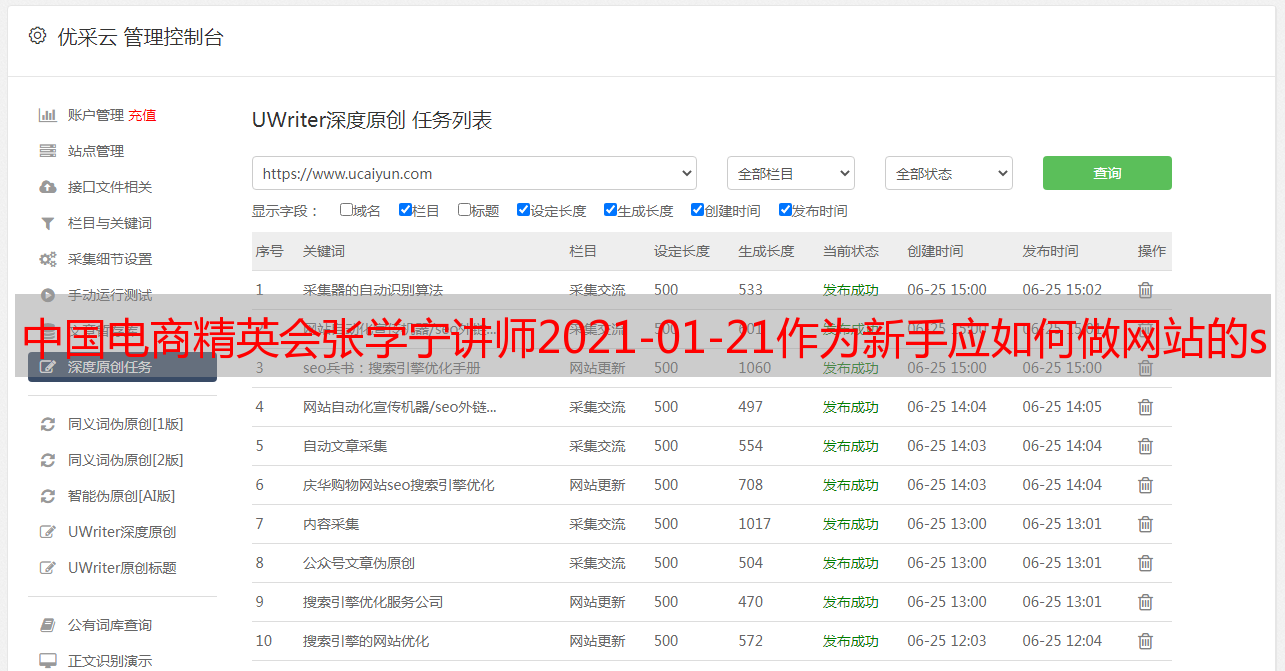Open the 全部栏目 dropdown
The image size is (1285, 671).
click(790, 173)
